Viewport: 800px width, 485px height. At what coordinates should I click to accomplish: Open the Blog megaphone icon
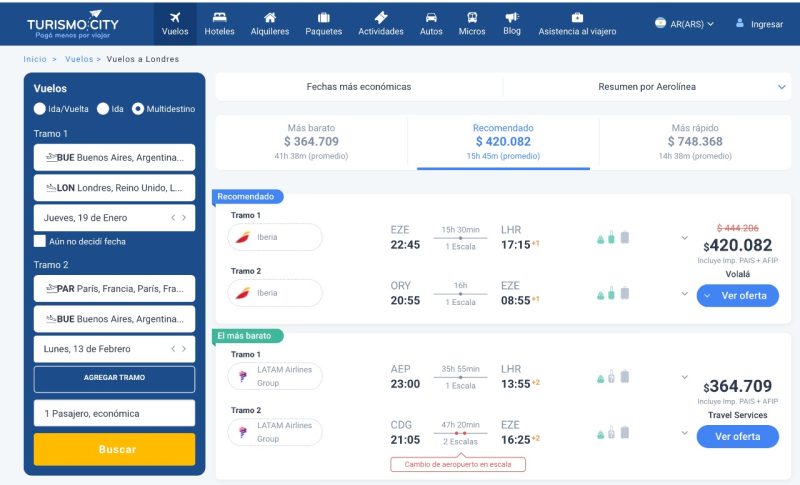pos(512,18)
